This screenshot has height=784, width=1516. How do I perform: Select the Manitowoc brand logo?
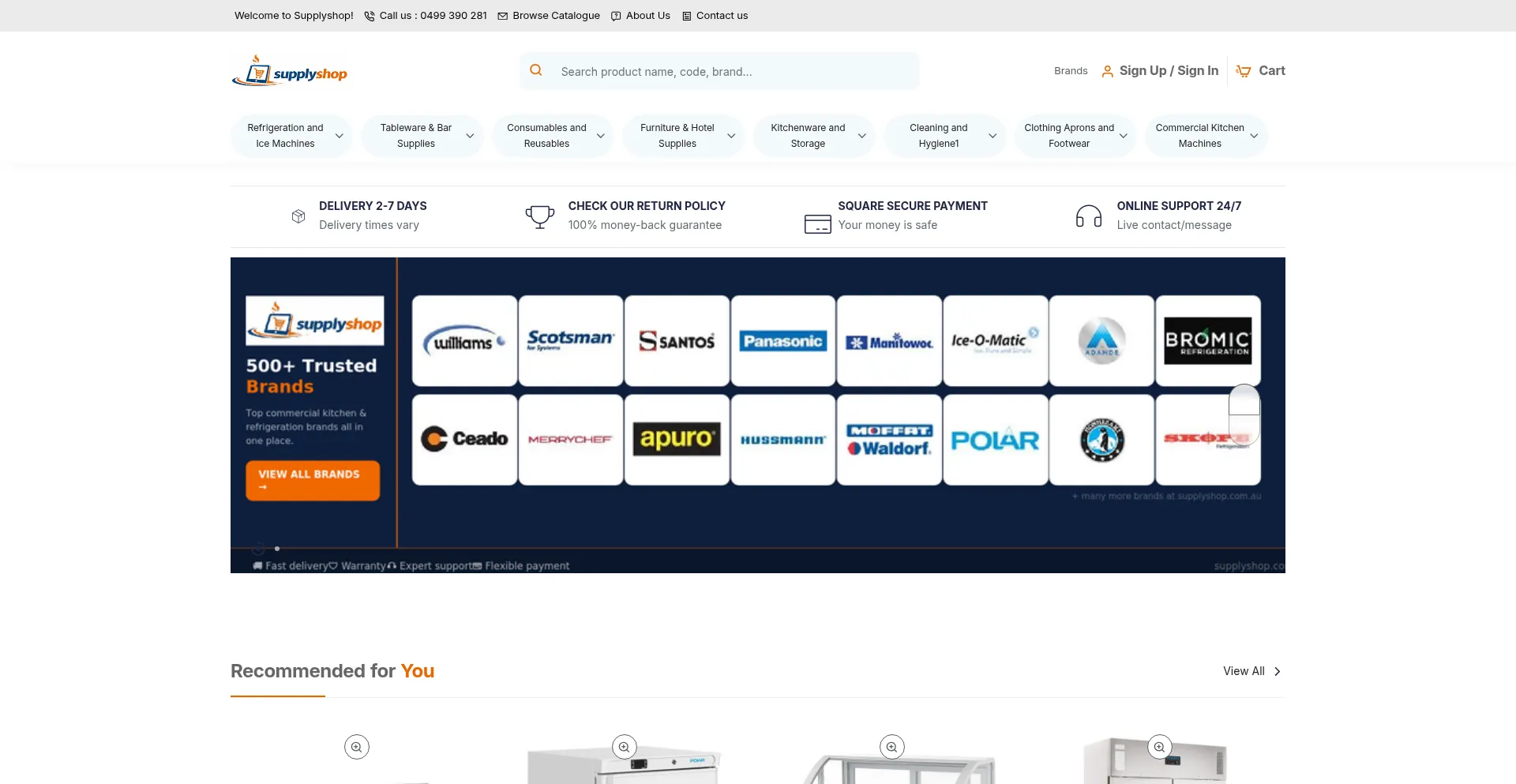(889, 341)
